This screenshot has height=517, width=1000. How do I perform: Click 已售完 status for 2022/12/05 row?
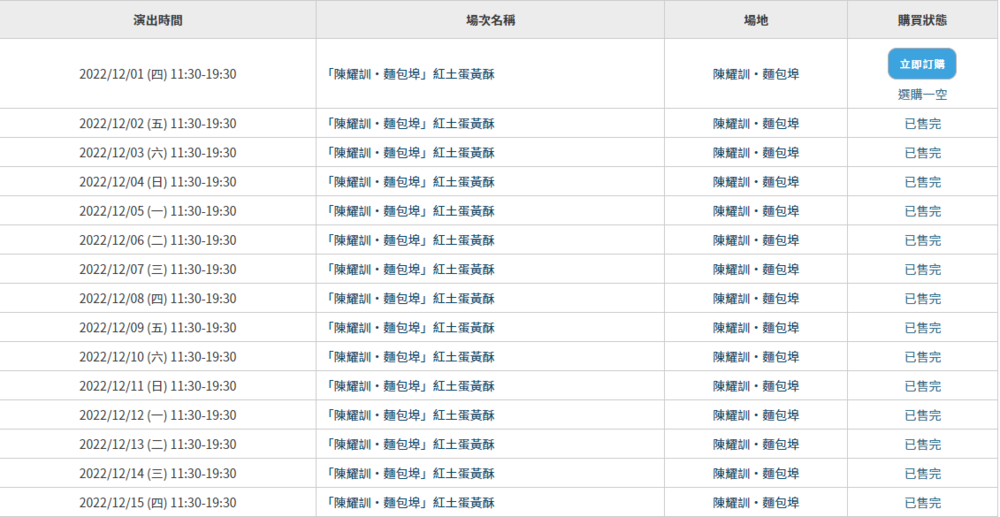coord(922,211)
